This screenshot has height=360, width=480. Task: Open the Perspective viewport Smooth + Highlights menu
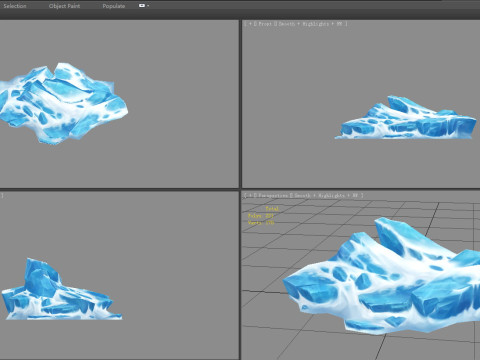click(319, 196)
